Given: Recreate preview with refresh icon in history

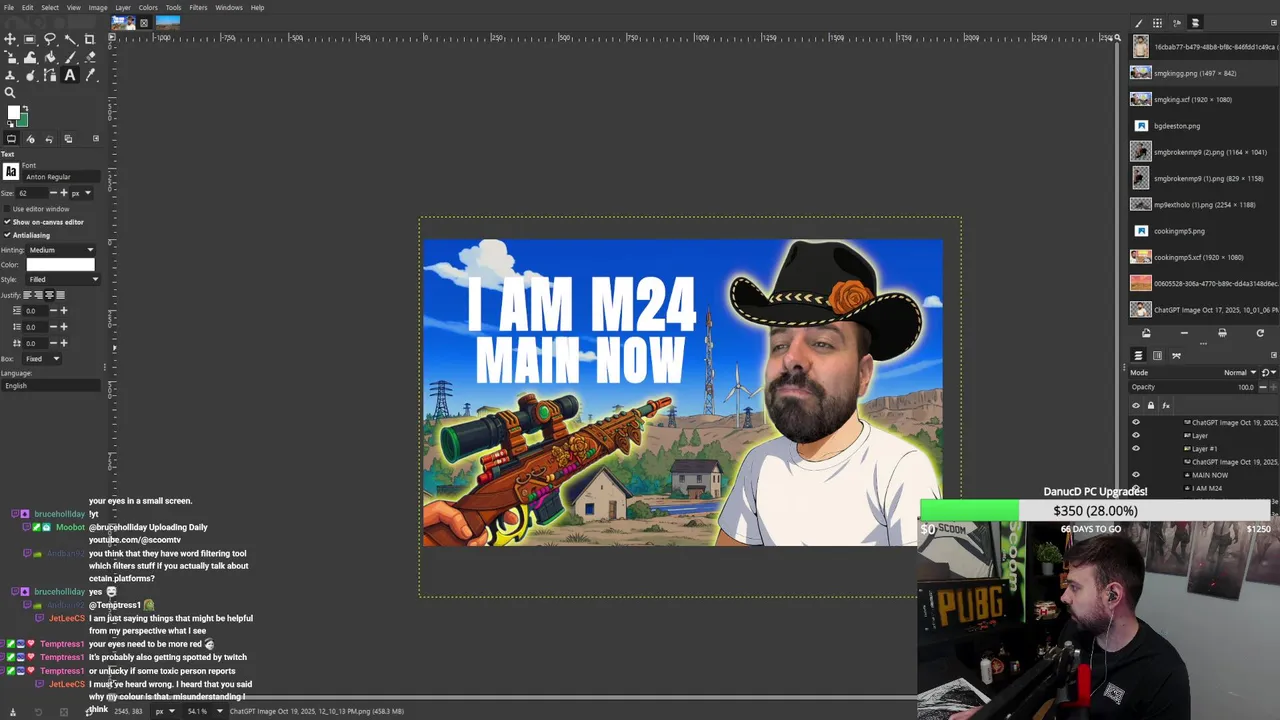Looking at the screenshot, I should (x=1260, y=333).
